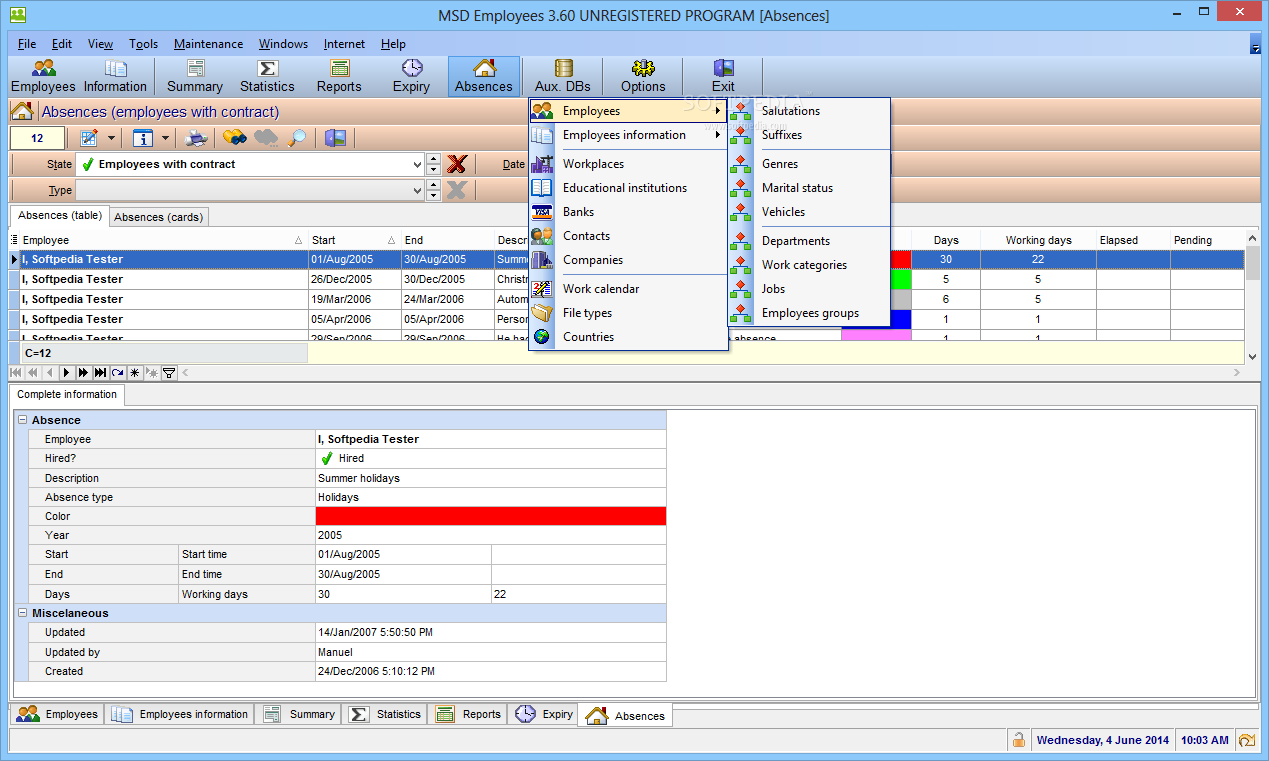Switch to bottom Statistics tab
Screen dimensions: 1269x761
click(385, 714)
